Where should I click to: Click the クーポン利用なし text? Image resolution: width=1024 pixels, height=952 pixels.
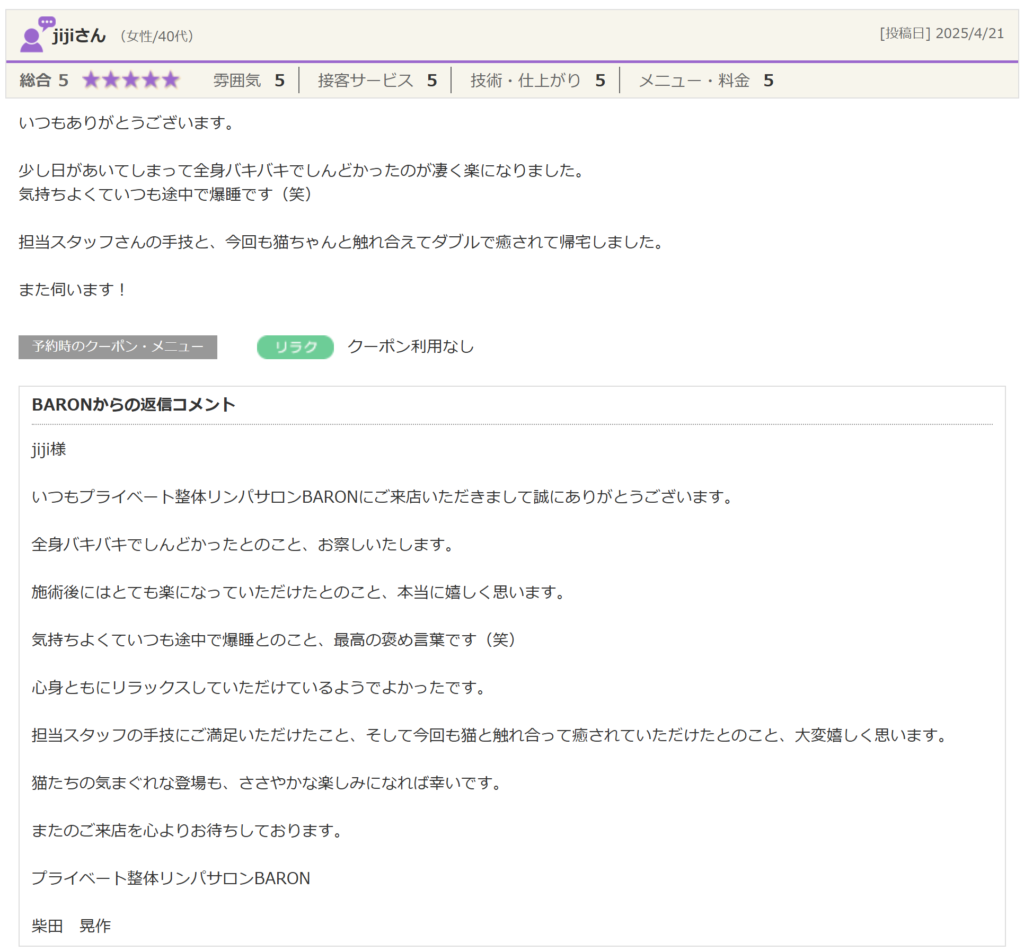(x=410, y=347)
